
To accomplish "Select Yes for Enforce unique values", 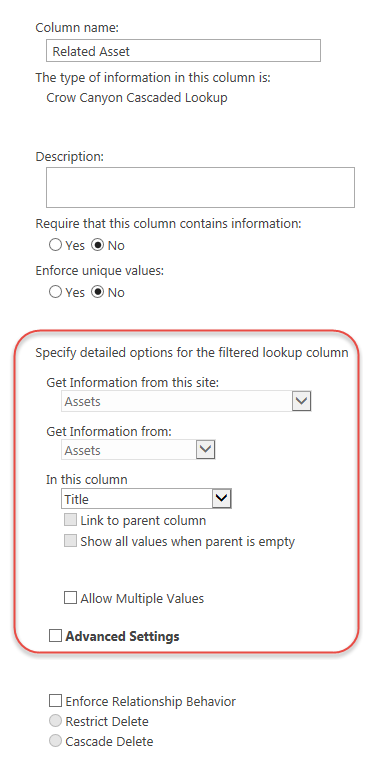I will coord(56,292).
